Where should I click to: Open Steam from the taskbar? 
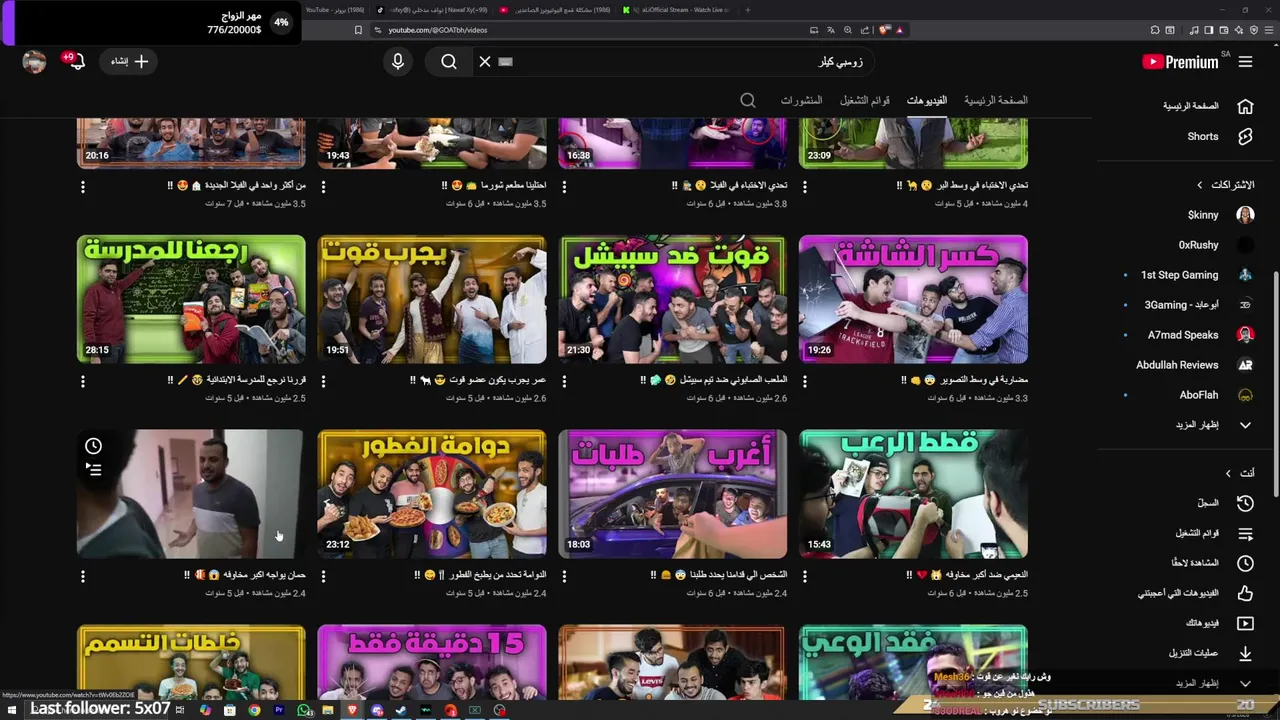point(401,710)
